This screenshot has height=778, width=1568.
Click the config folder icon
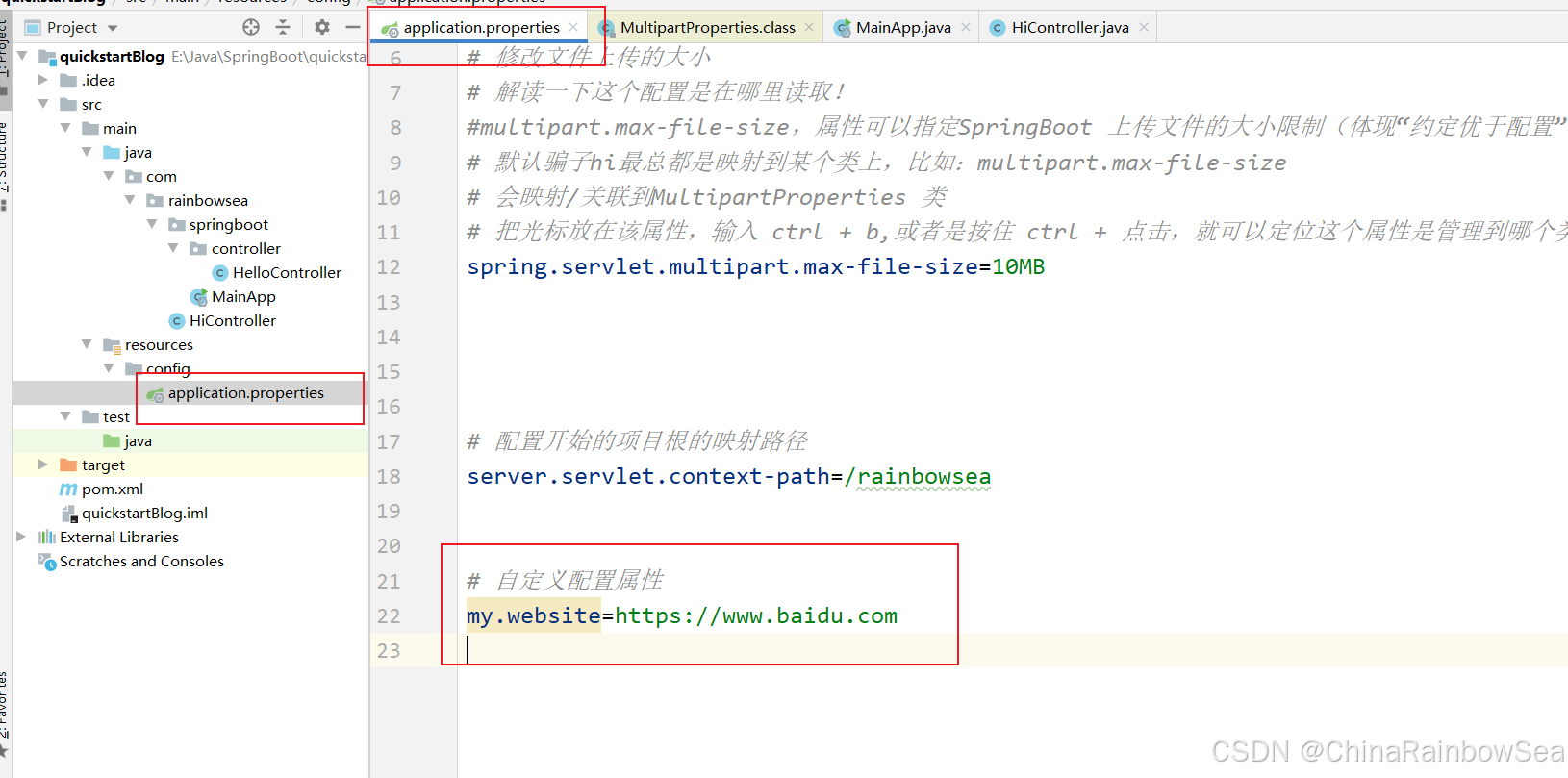click(x=134, y=369)
